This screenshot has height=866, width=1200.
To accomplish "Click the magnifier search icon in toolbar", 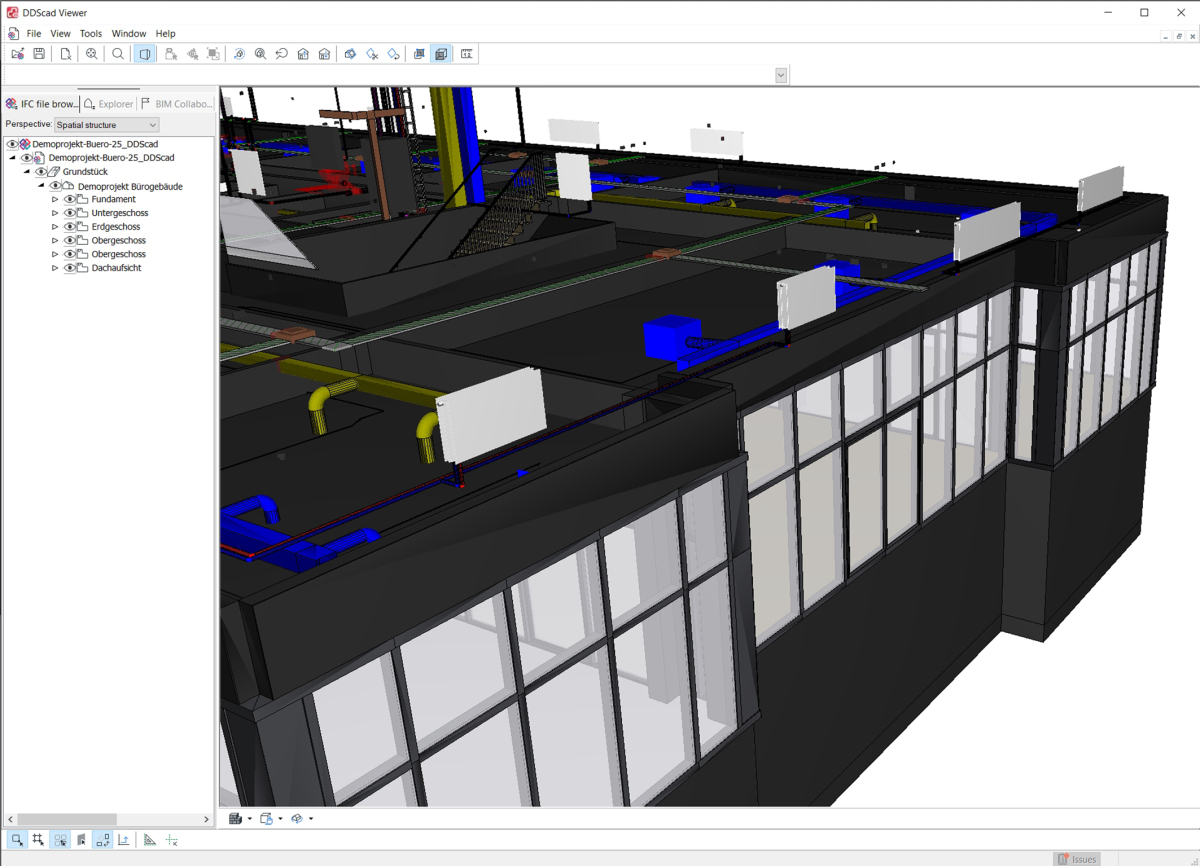I will point(118,54).
